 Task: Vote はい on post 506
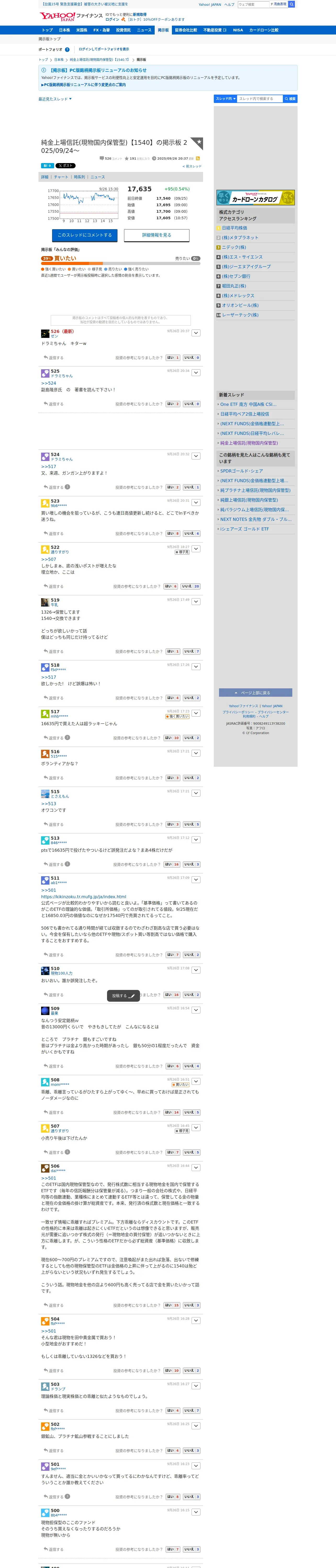[172, 1305]
